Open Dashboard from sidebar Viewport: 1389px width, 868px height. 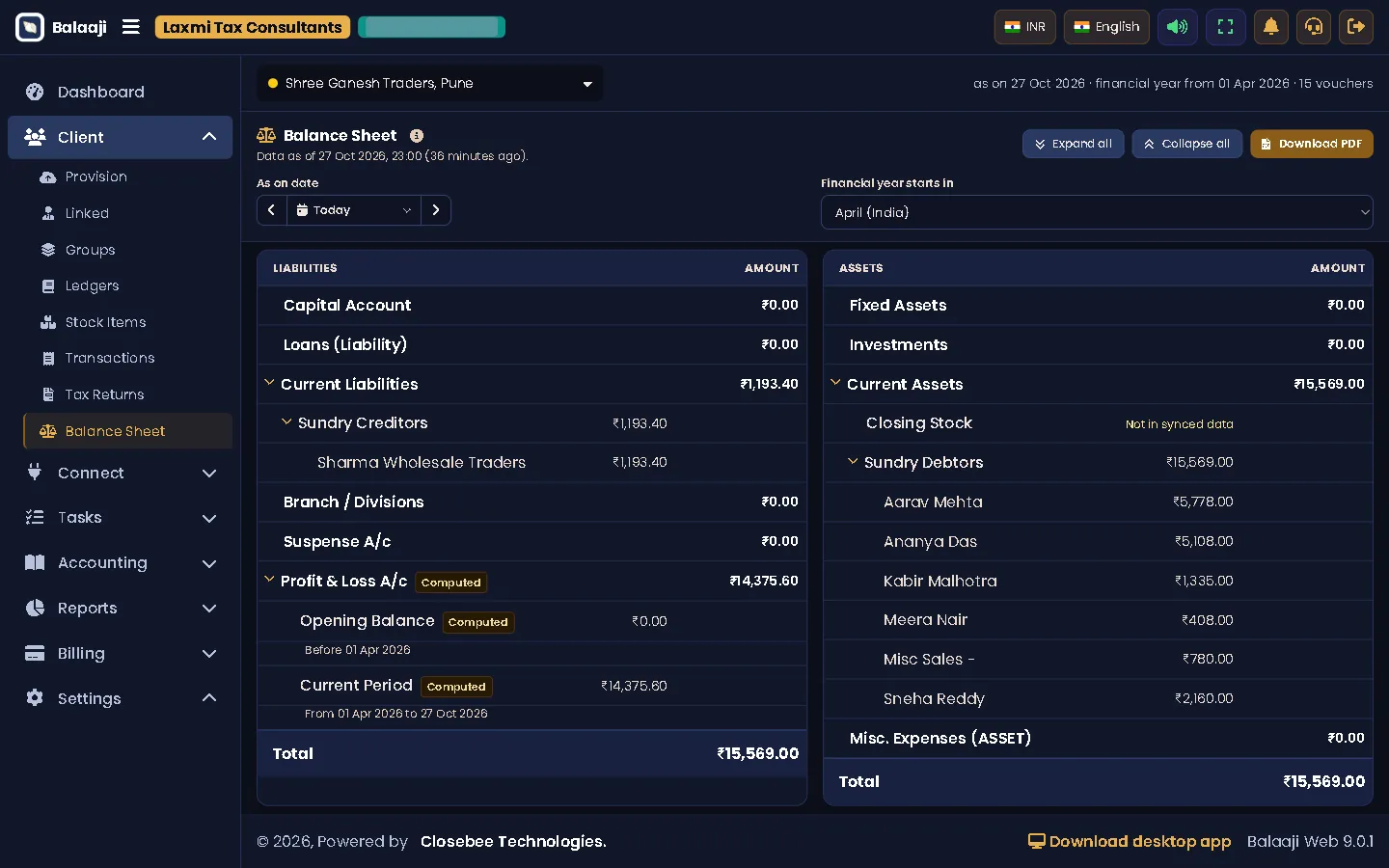120,92
